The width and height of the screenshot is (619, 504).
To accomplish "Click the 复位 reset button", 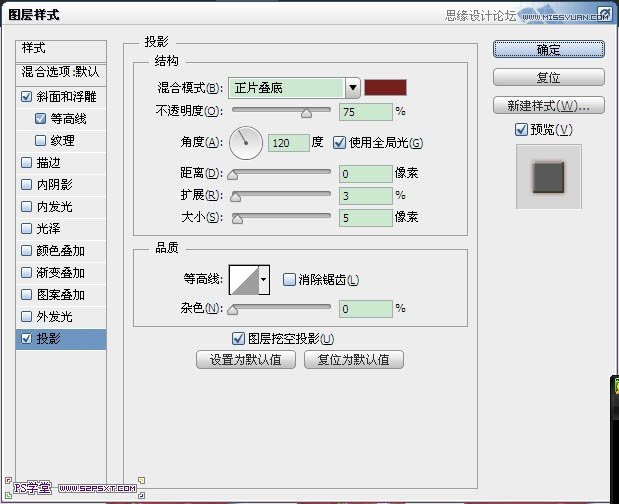I will click(x=549, y=77).
